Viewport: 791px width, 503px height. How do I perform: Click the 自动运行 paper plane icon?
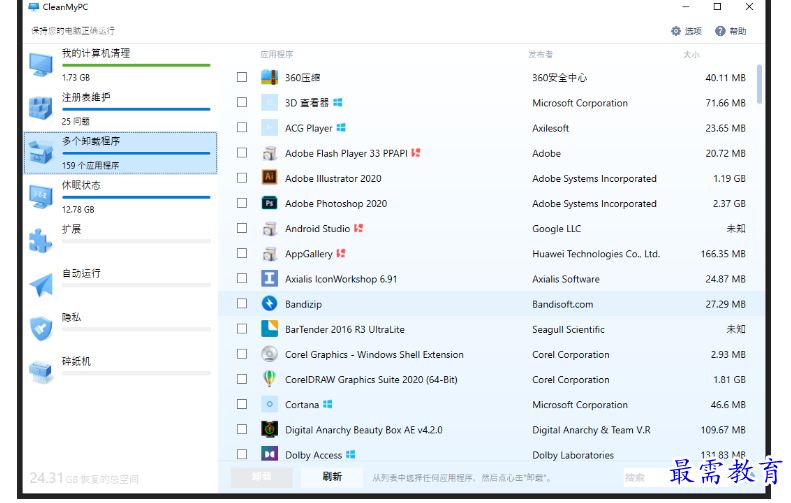tap(41, 284)
